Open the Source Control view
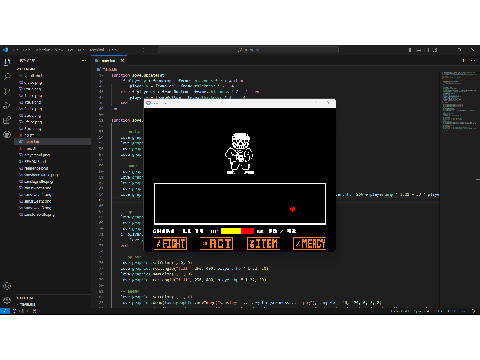The width and height of the screenshot is (480, 360). 7,91
